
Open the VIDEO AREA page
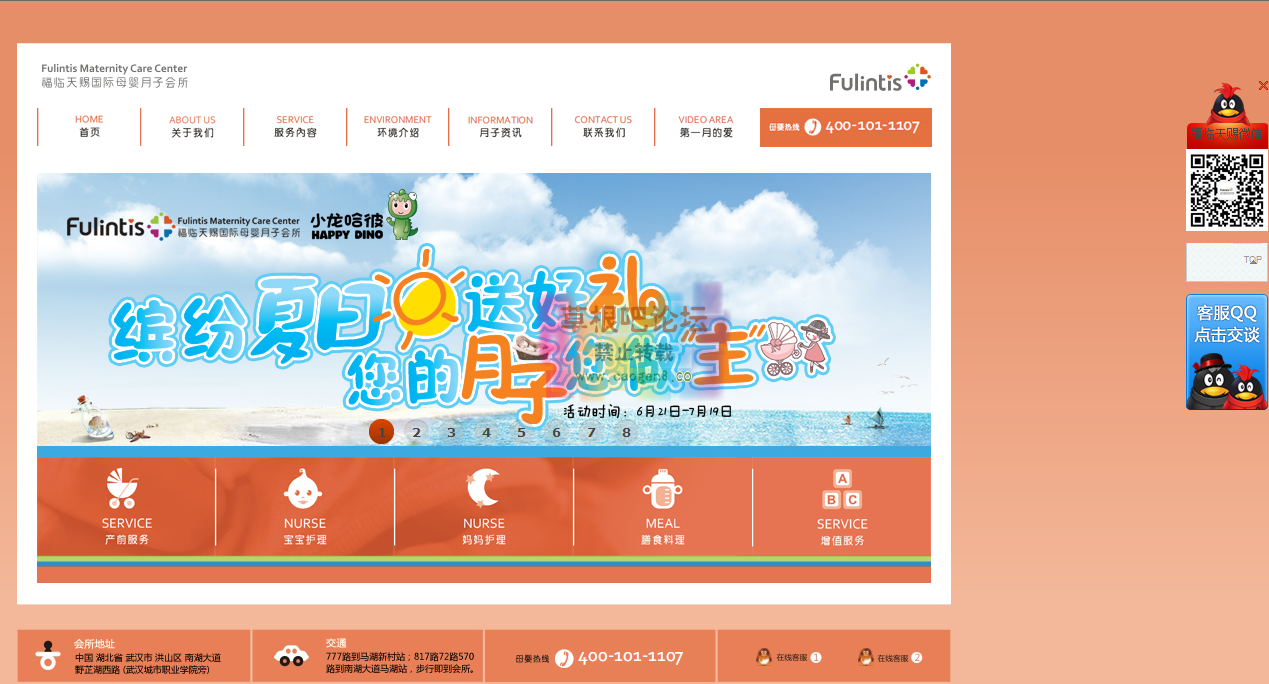705,126
